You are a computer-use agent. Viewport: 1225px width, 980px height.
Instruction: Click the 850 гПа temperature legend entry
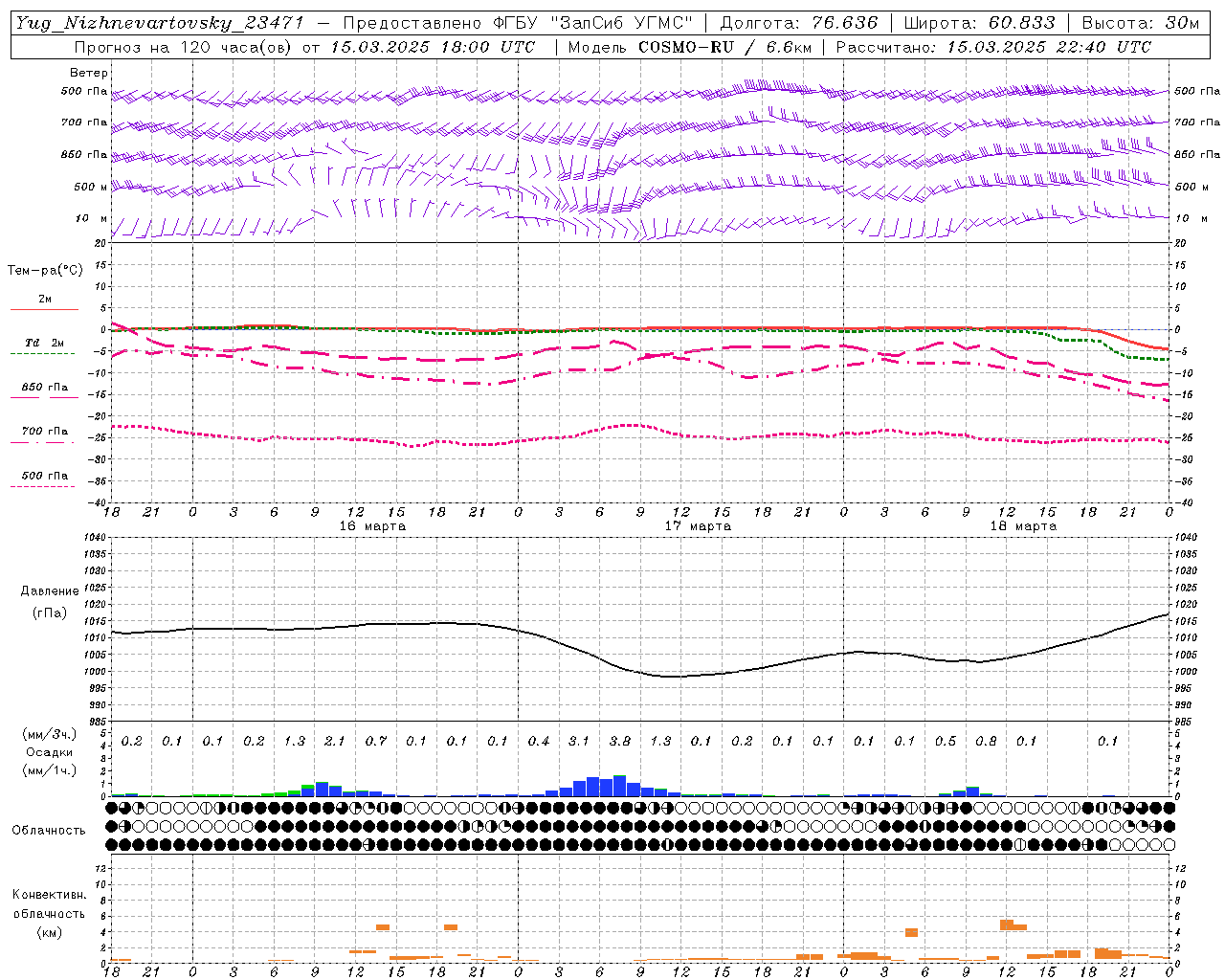click(44, 388)
